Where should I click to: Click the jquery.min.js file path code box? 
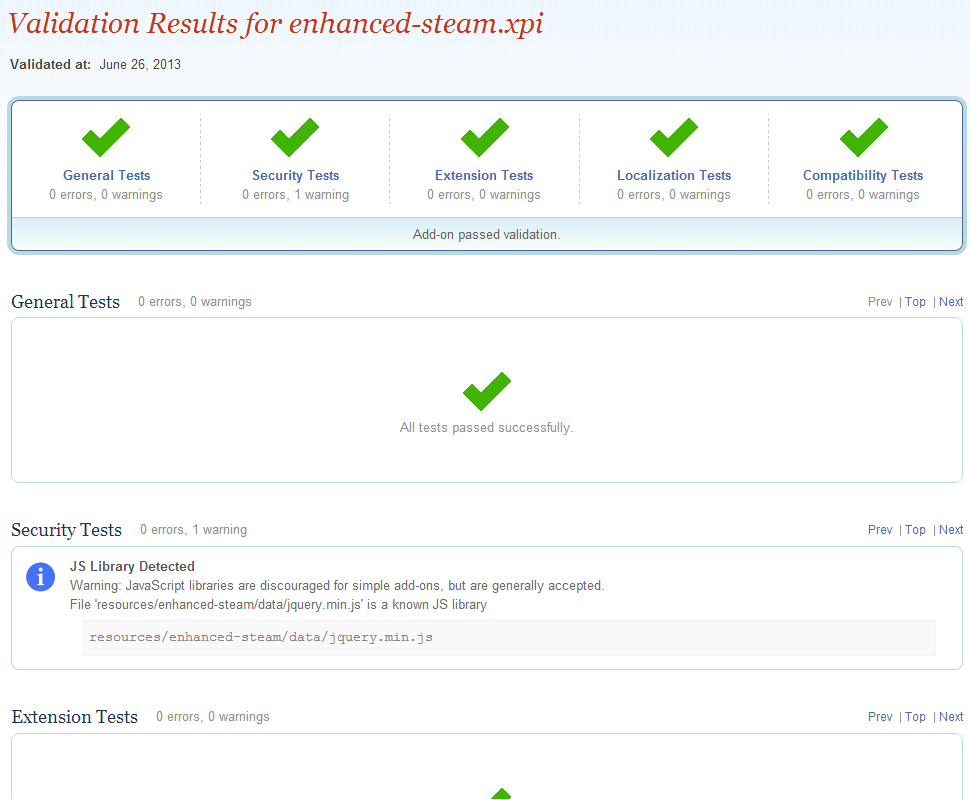click(509, 637)
